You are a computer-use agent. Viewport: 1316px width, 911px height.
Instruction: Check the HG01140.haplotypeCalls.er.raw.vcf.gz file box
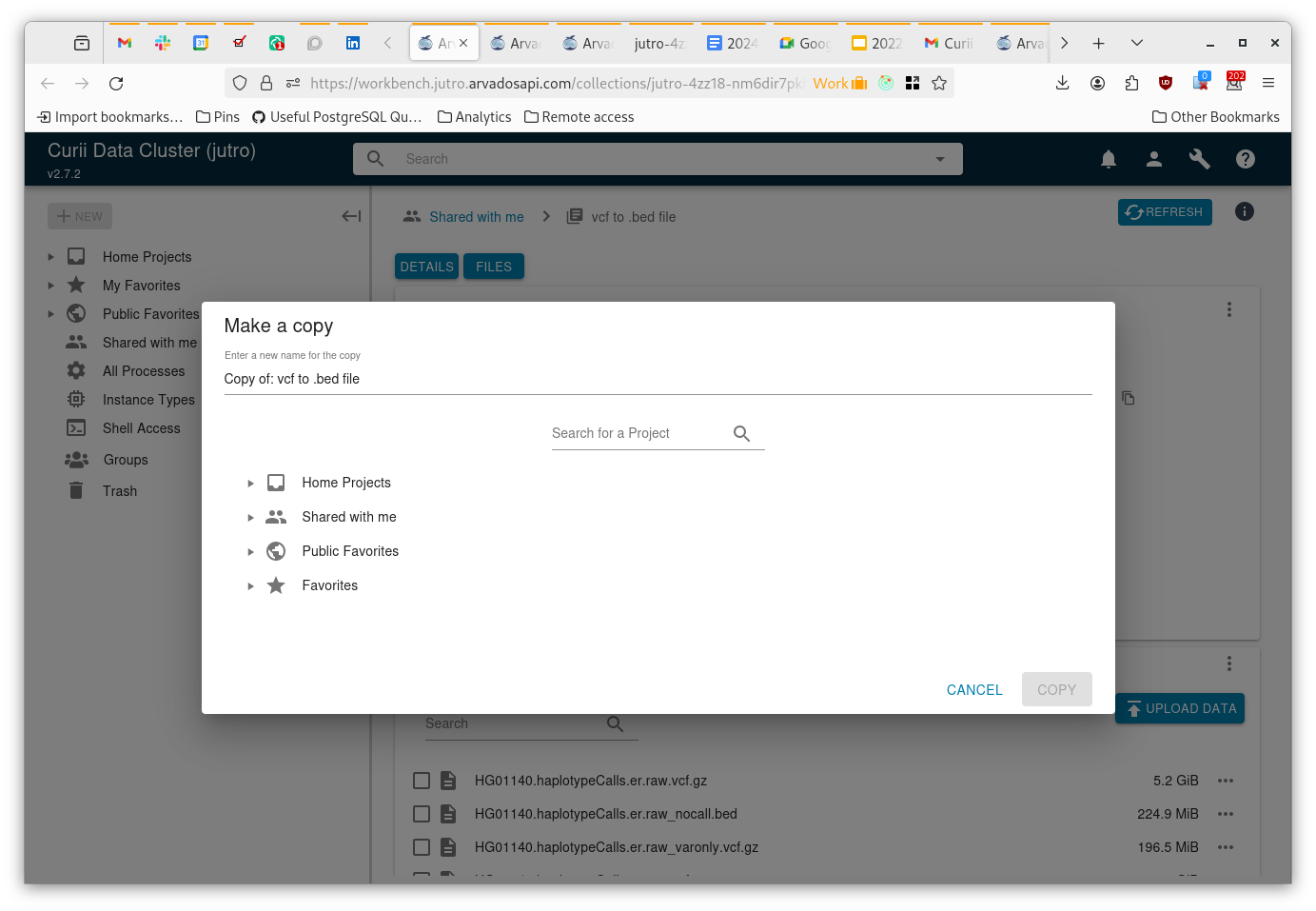422,781
